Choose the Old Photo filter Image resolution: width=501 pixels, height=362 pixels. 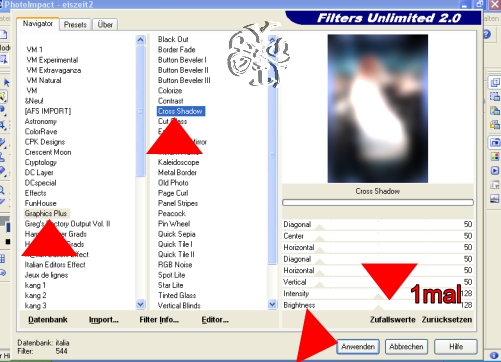pyautogui.click(x=173, y=183)
